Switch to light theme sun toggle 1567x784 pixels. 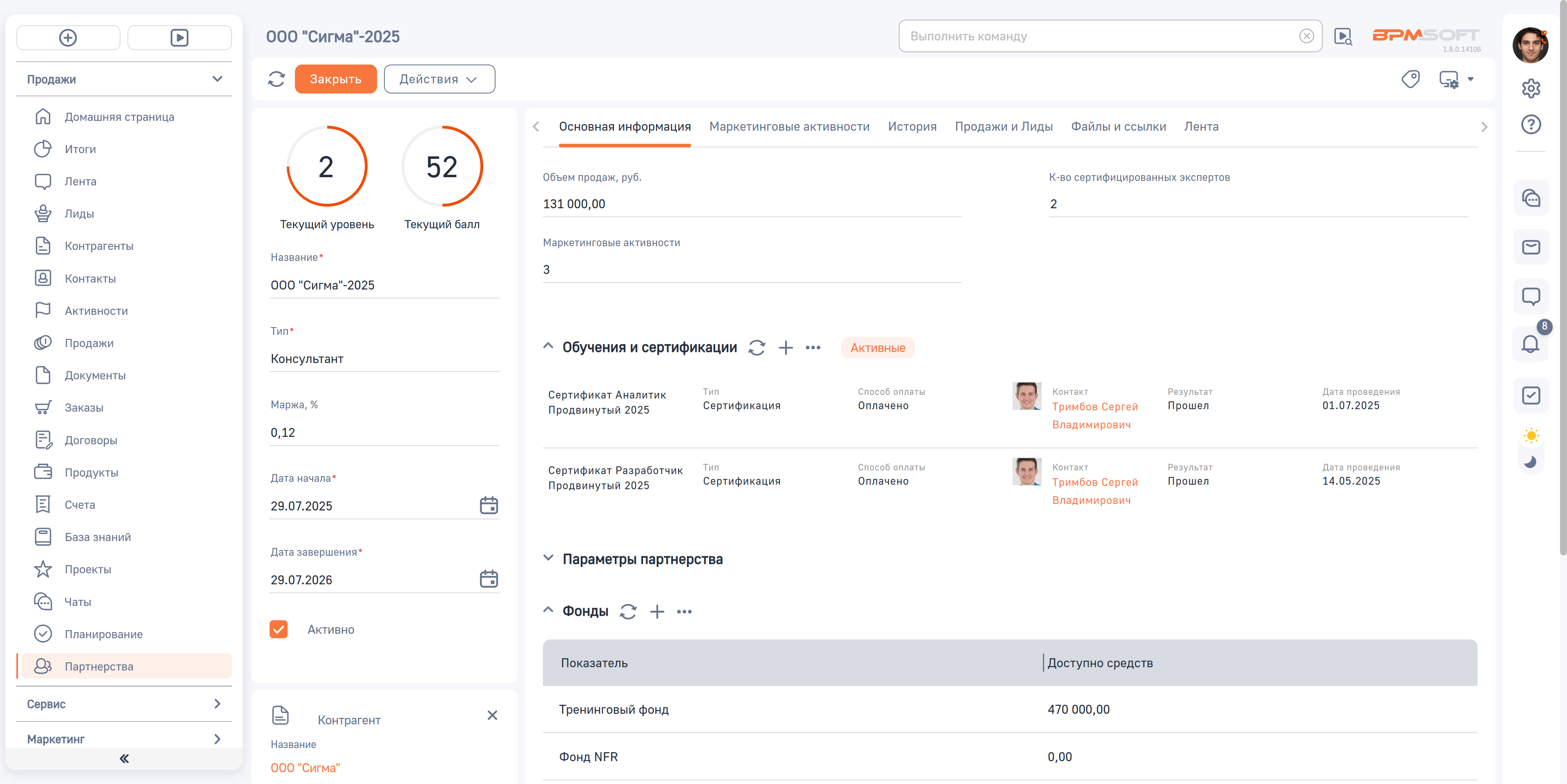(1531, 436)
